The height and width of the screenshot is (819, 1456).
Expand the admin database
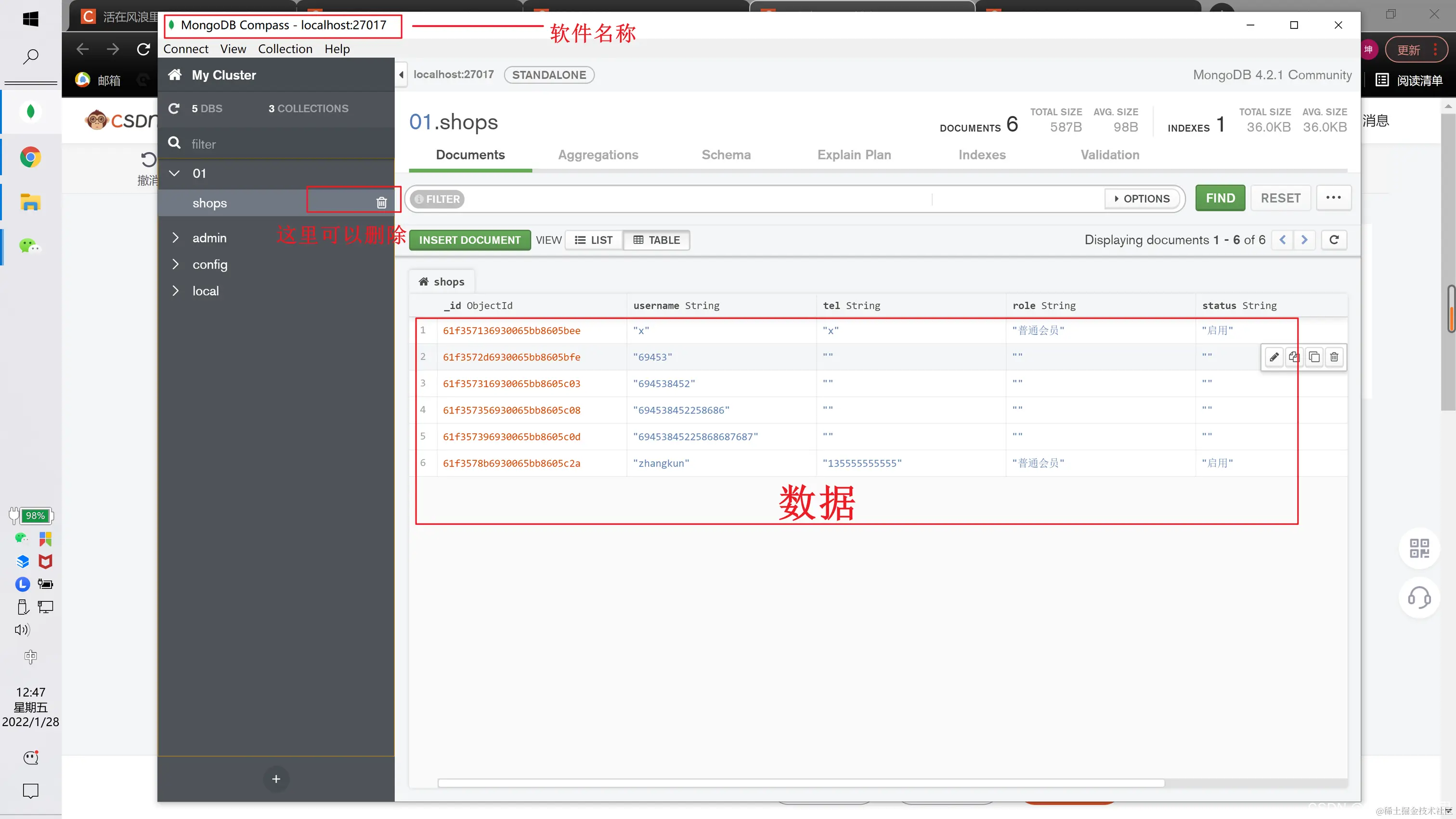175,237
